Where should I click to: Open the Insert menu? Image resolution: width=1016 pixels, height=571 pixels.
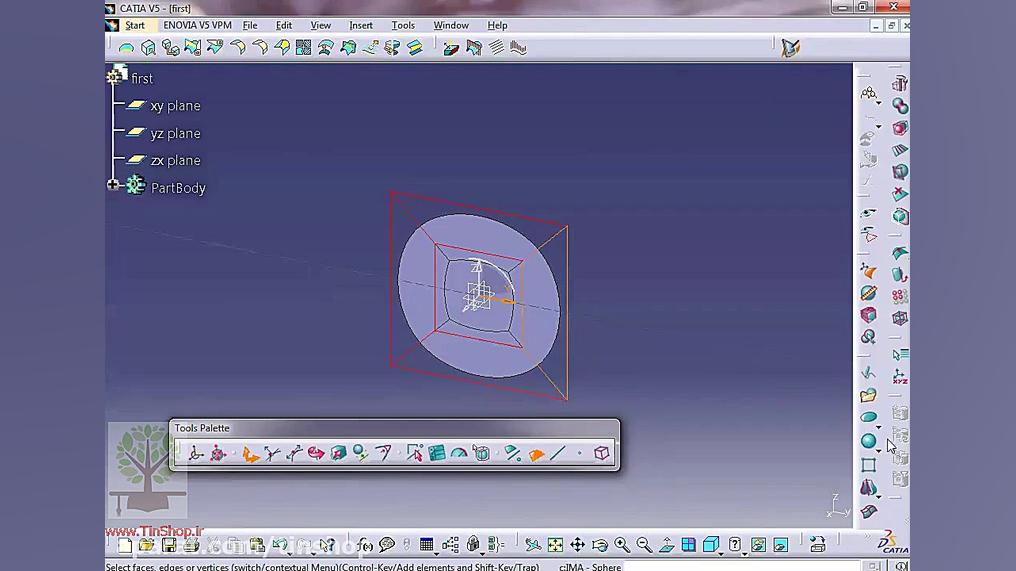pos(361,25)
